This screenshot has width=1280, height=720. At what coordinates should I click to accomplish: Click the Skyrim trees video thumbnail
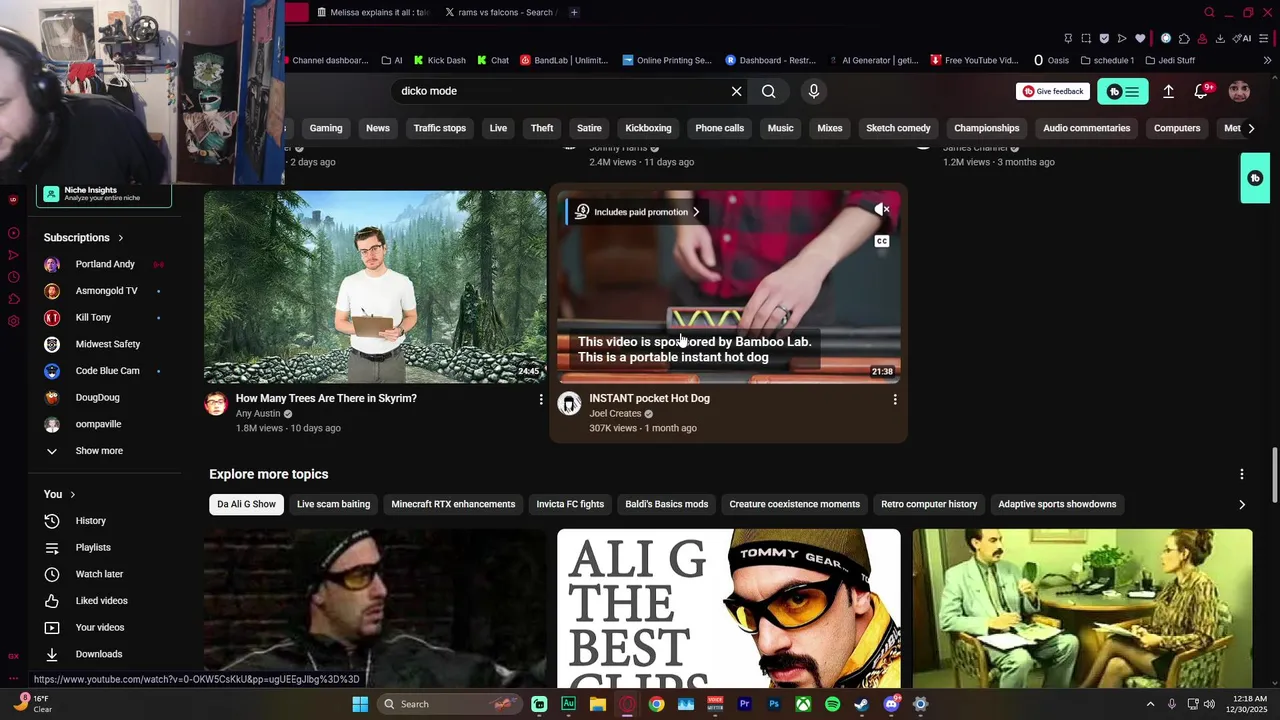[x=375, y=287]
